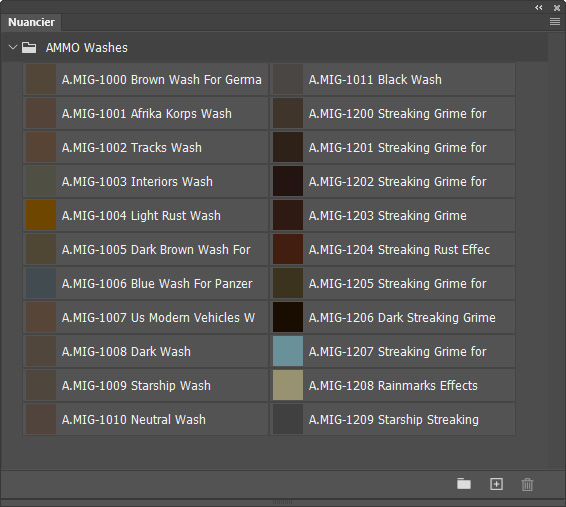566x507 pixels.
Task: Pick the A.MIG-1203 Streaking Grime swatch
Action: click(288, 215)
